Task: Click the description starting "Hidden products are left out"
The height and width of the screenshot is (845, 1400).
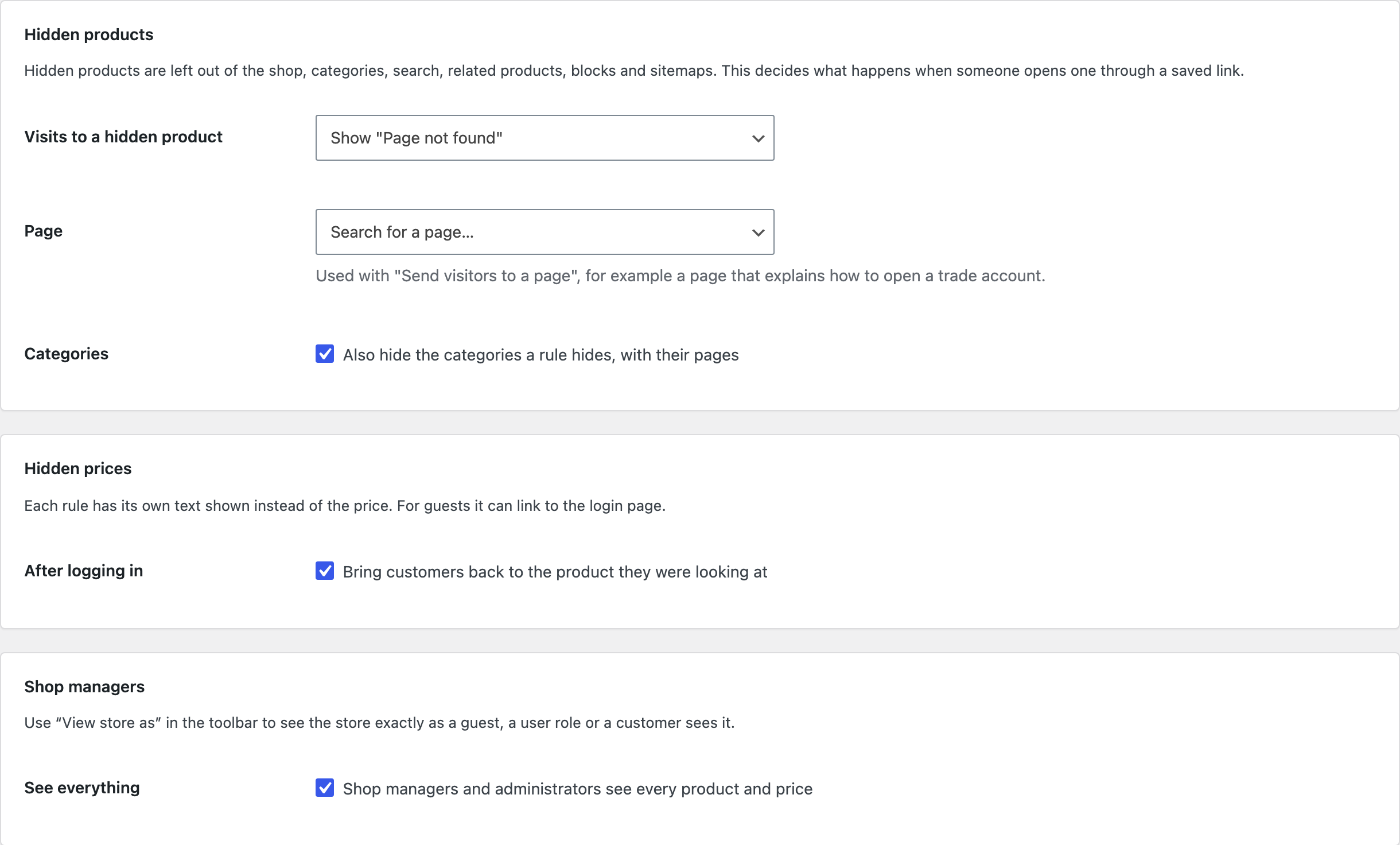Action: pyautogui.click(x=634, y=71)
